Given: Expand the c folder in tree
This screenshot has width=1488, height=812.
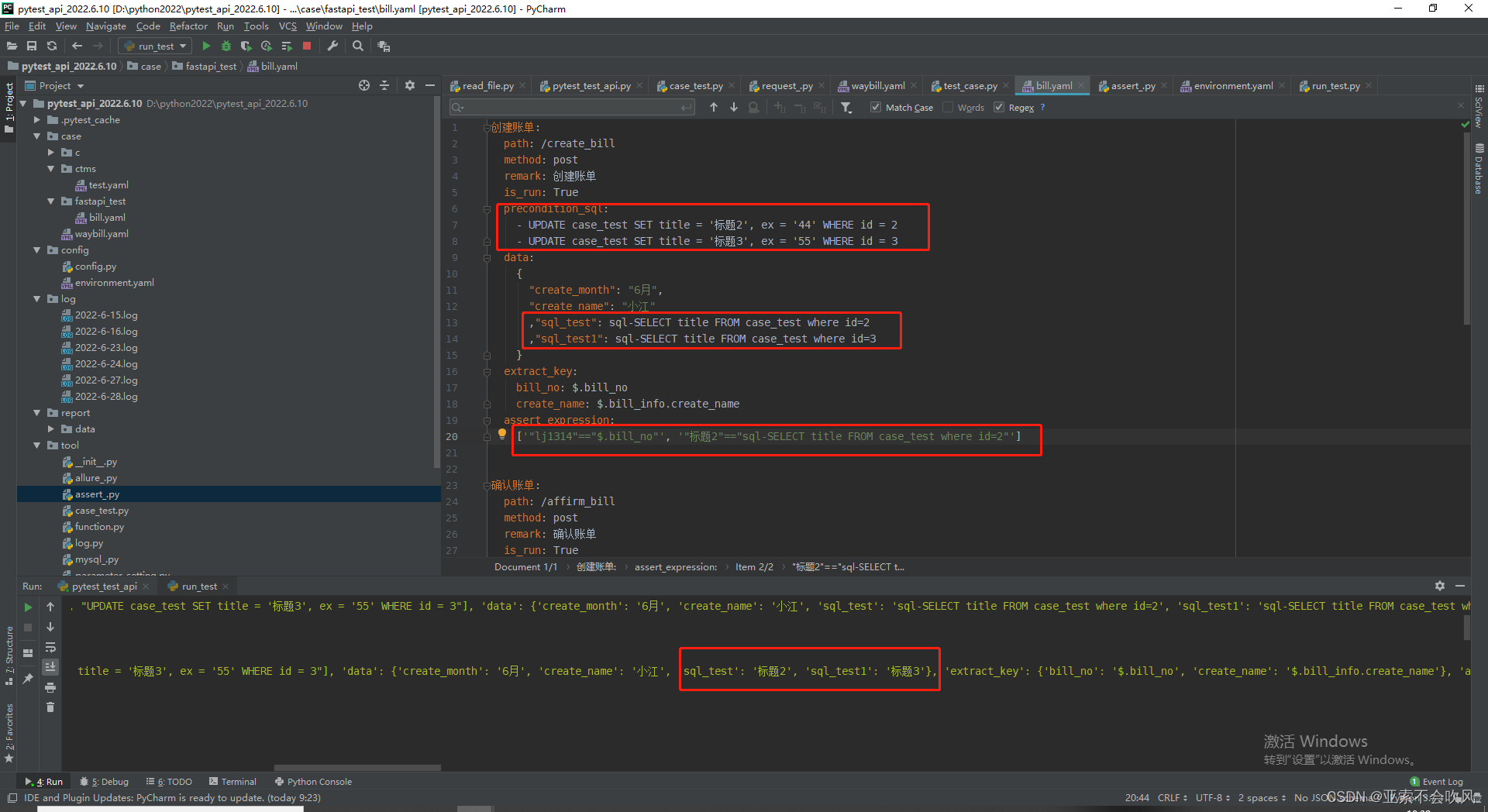Looking at the screenshot, I should click(51, 153).
